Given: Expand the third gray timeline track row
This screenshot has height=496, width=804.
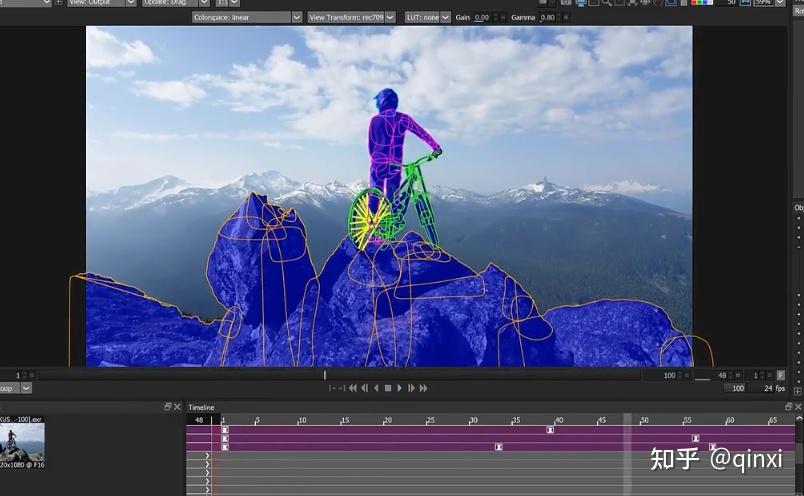Looking at the screenshot, I should pyautogui.click(x=208, y=473).
